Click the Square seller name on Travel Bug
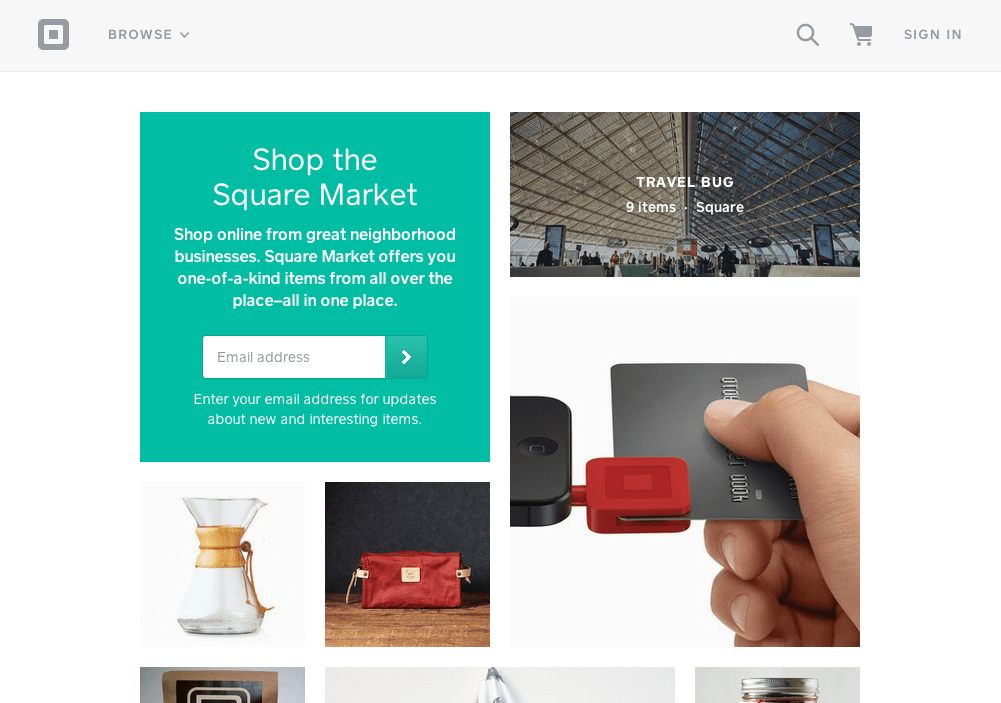The width and height of the screenshot is (1001, 703). [719, 208]
